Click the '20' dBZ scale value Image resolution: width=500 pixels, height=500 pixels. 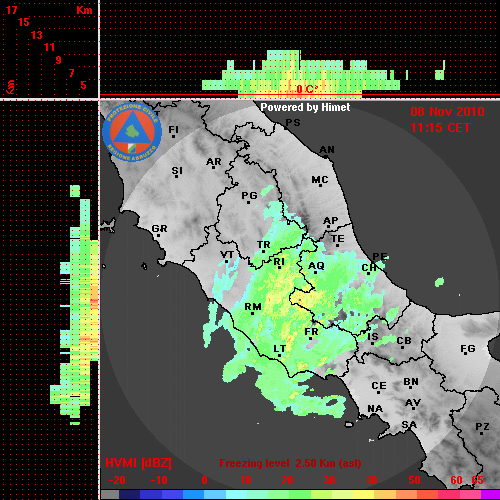(x=287, y=480)
